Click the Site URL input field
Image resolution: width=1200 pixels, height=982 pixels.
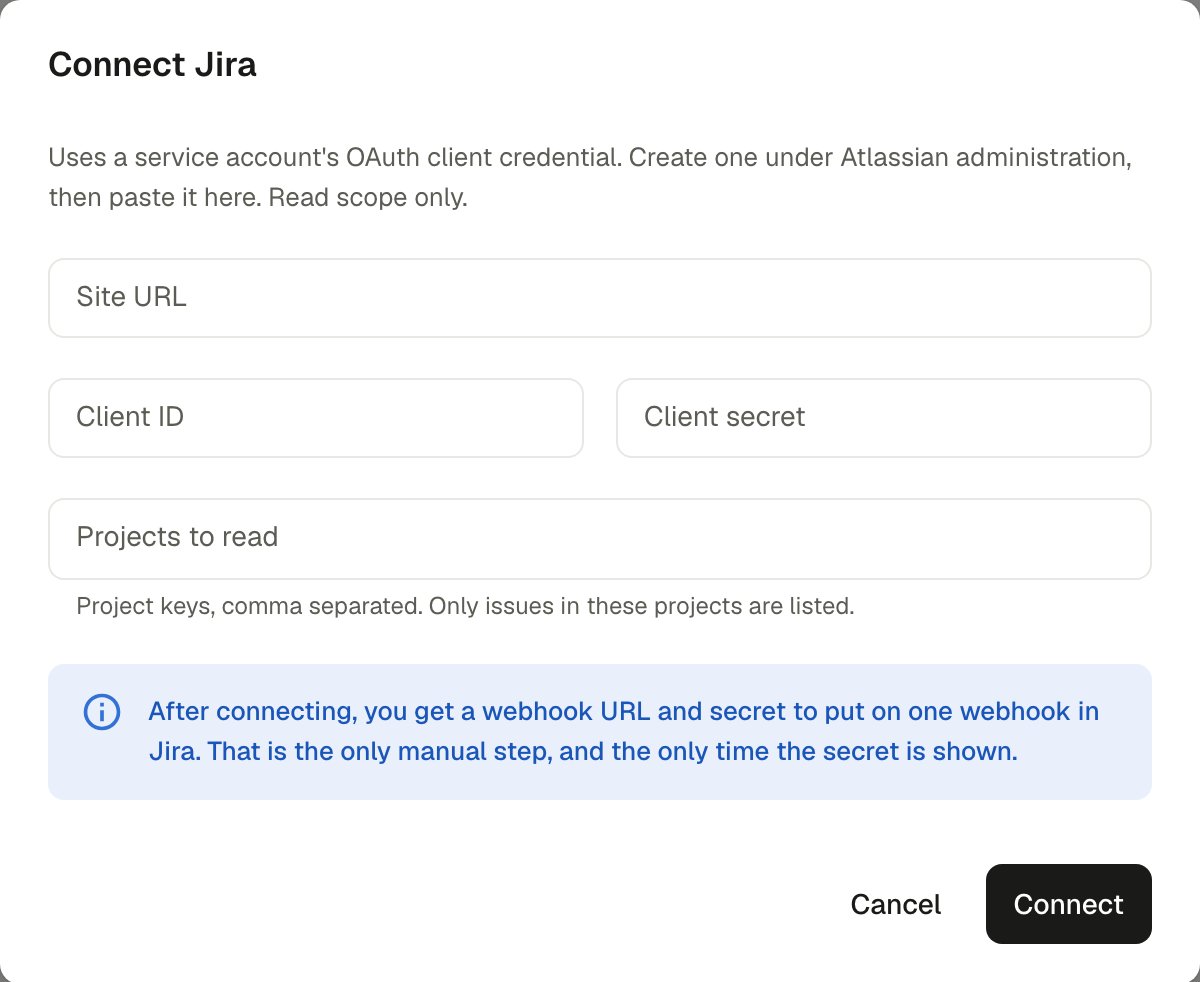600,298
